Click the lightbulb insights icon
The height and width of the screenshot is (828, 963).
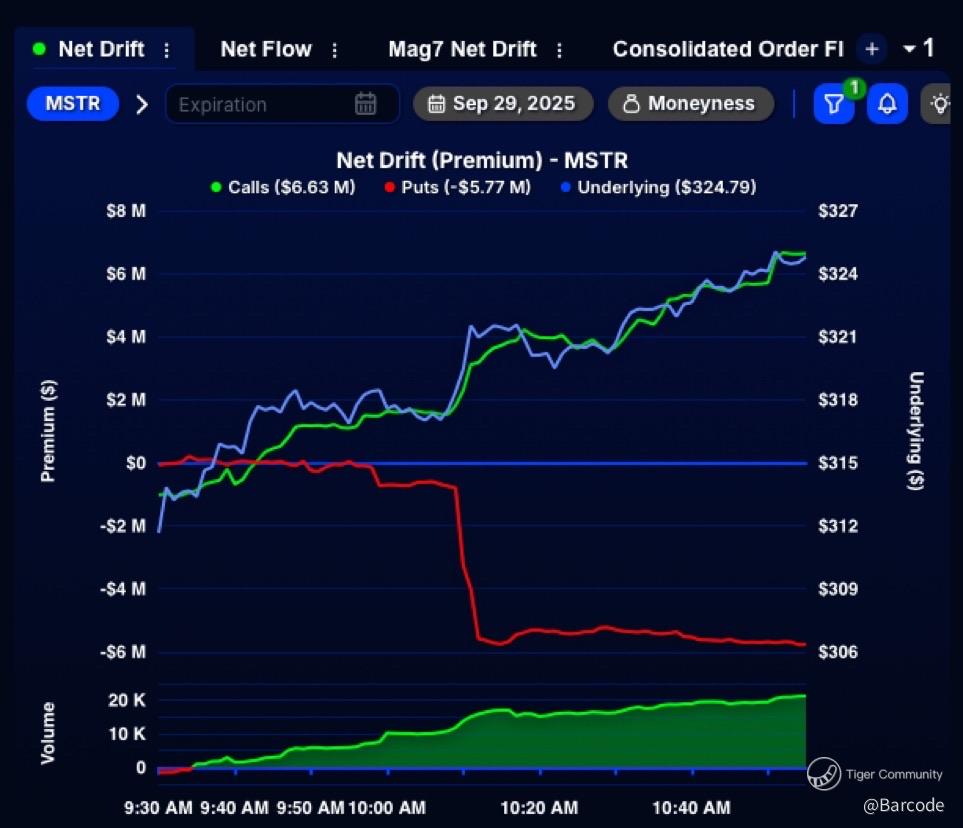938,103
